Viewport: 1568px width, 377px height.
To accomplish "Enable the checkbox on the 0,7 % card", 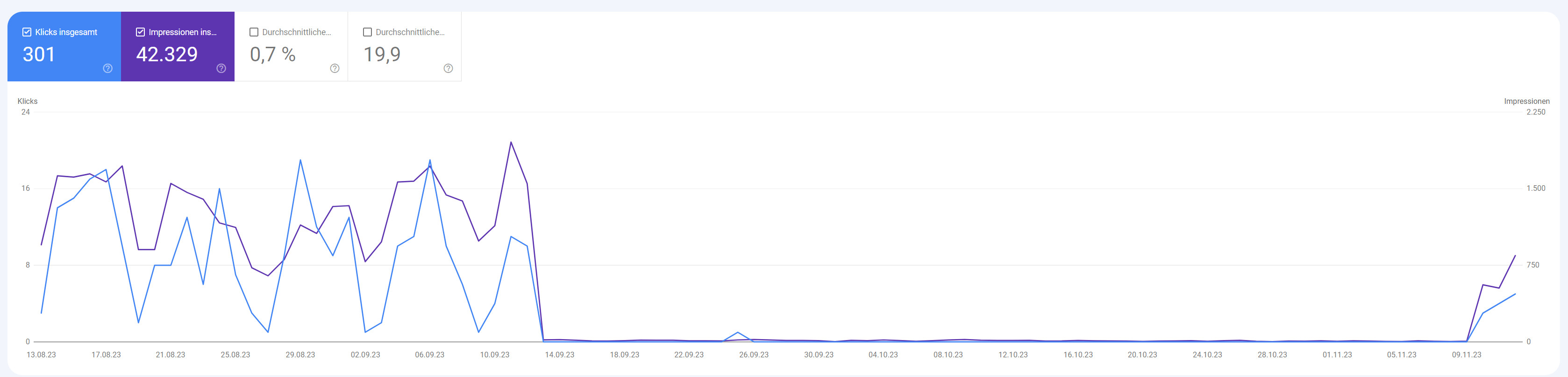I will (x=254, y=32).
